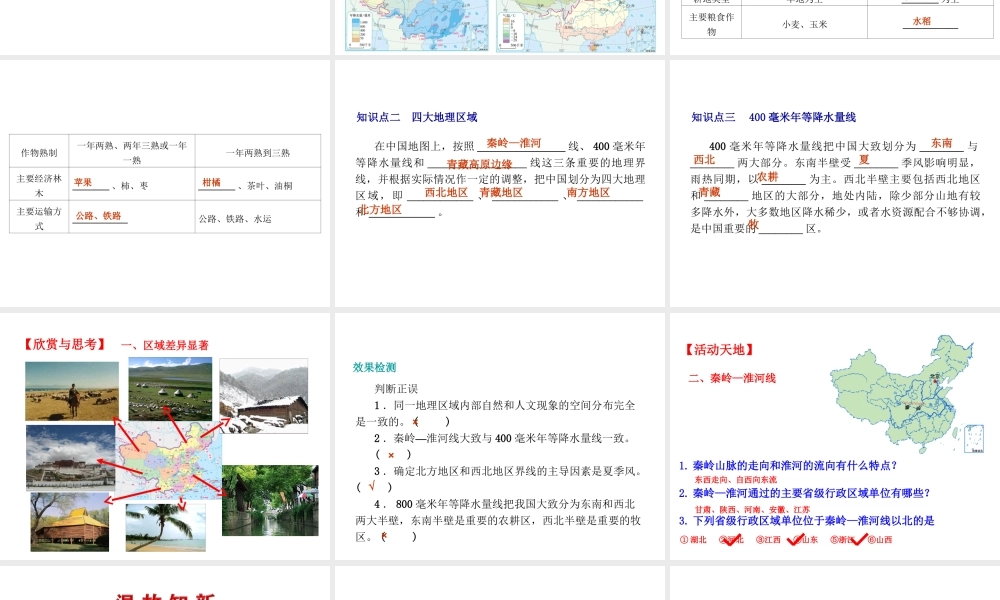
Task: Open the canal water town photo
Action: click(270, 501)
